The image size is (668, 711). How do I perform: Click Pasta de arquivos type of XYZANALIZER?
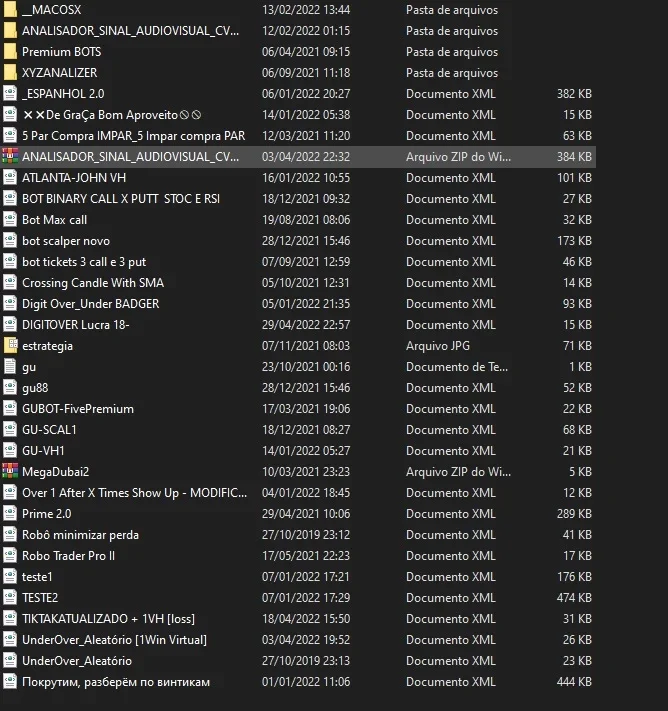(x=452, y=73)
